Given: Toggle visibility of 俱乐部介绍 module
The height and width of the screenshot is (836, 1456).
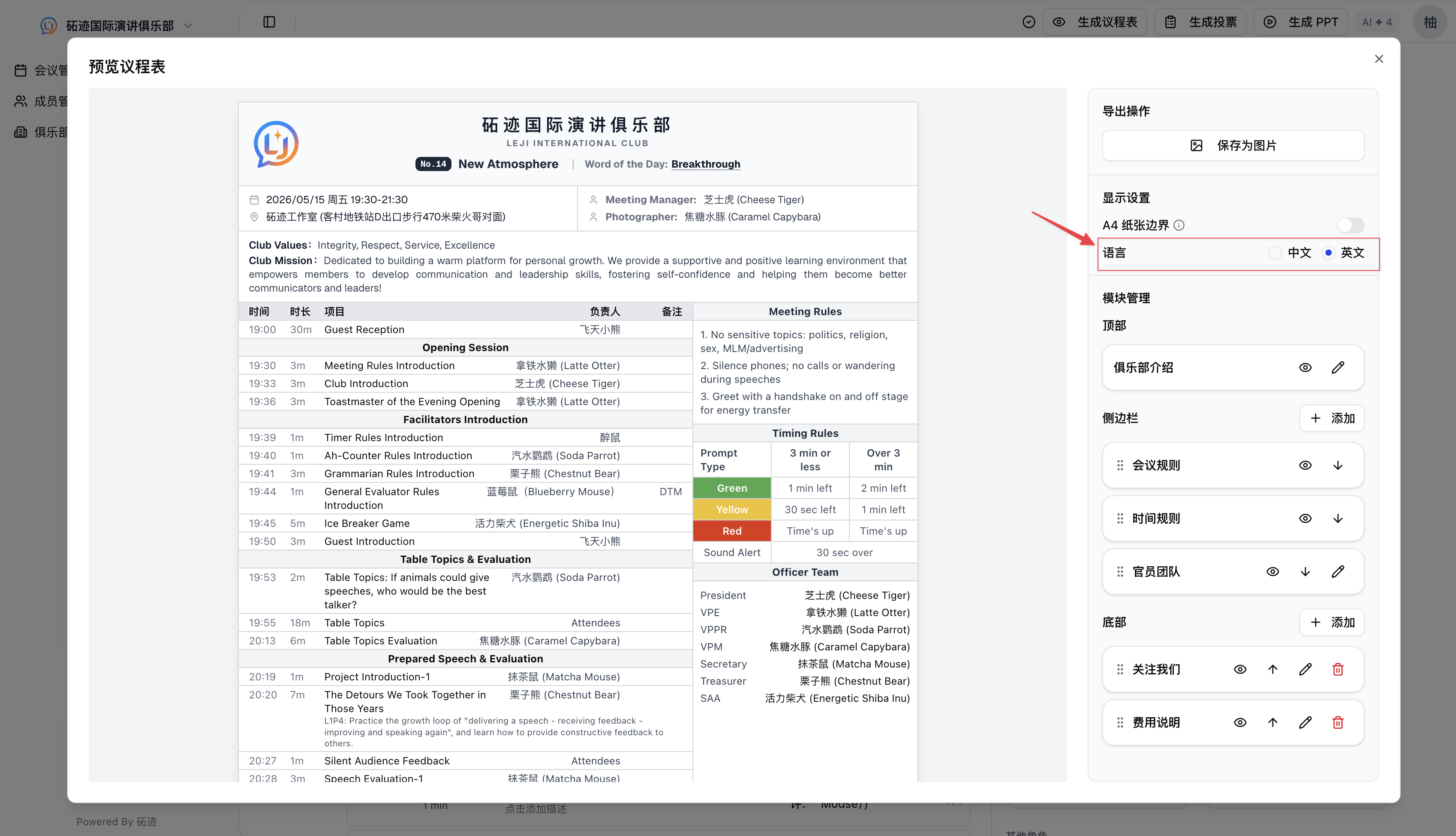Looking at the screenshot, I should (x=1305, y=367).
